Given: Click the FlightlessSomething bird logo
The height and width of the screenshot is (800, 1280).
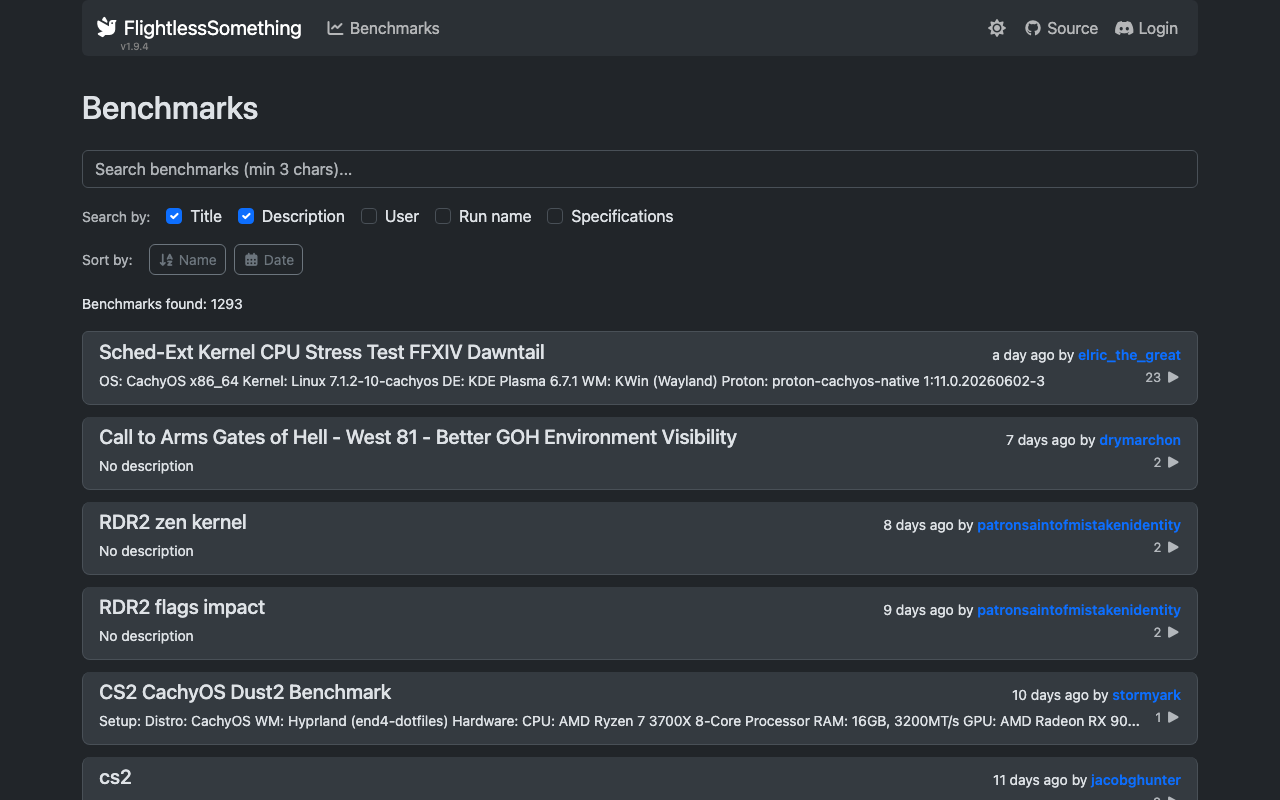Looking at the screenshot, I should [107, 28].
